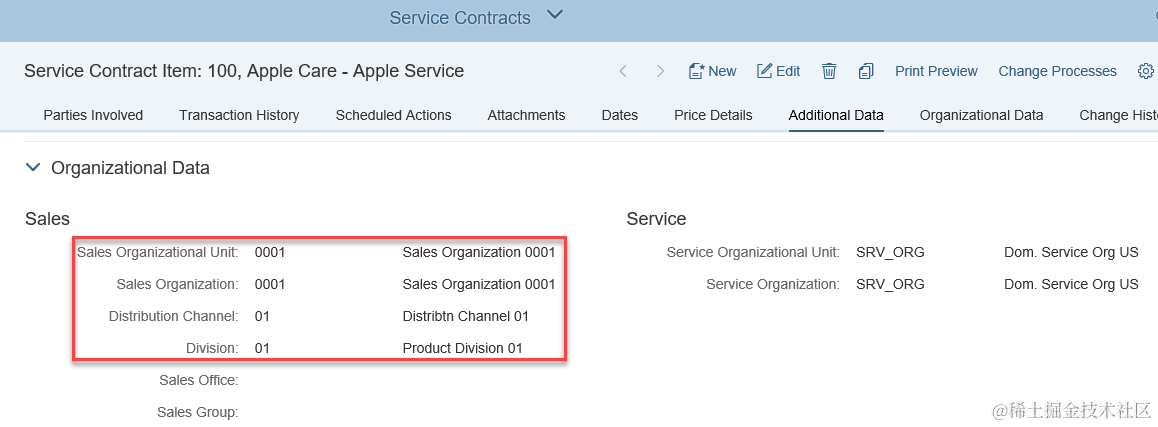This screenshot has height=427, width=1158.
Task: Delete item using trash icon
Action: click(829, 72)
